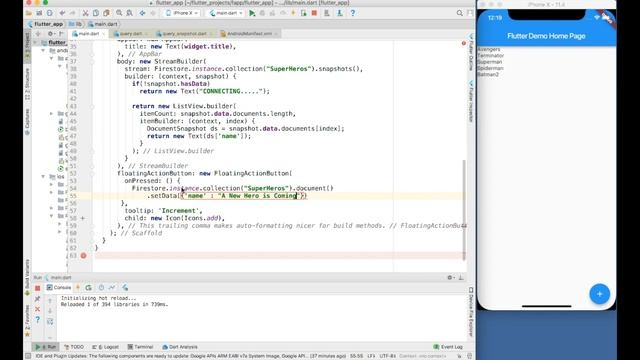Switch to the main.dart editor tab

(x=89, y=33)
